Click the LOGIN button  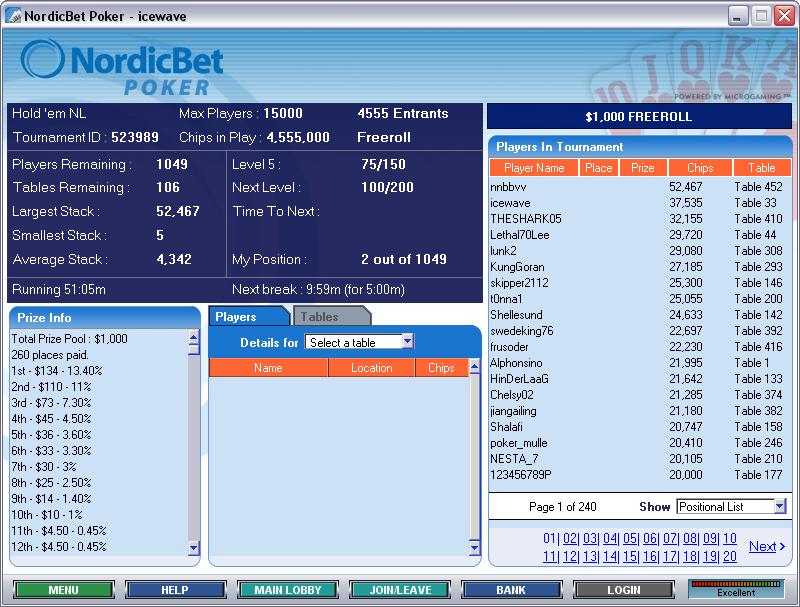623,590
